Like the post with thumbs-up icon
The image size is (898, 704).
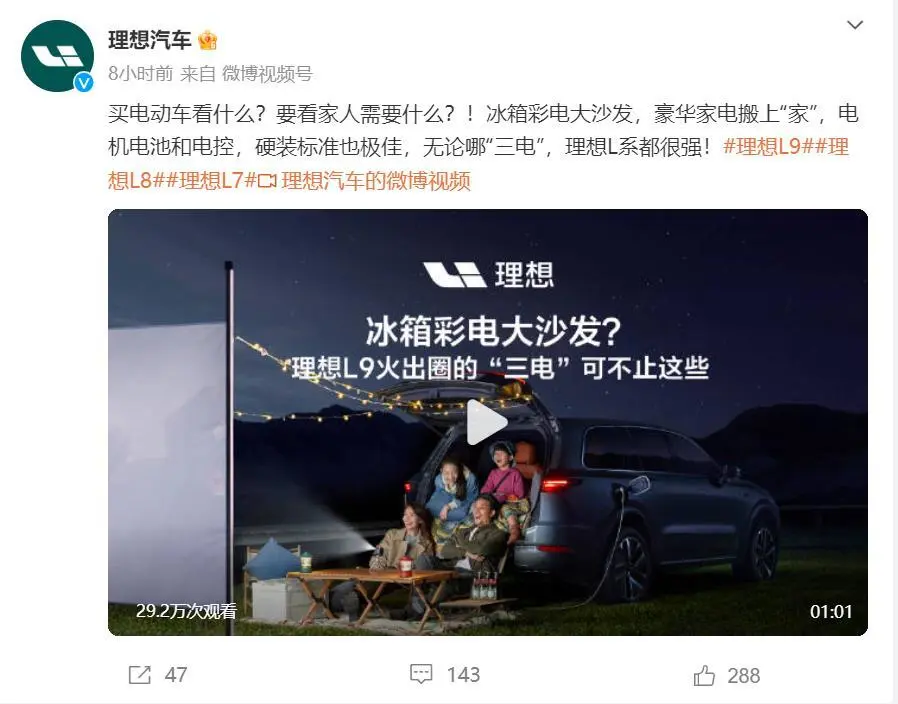pyautogui.click(x=704, y=675)
